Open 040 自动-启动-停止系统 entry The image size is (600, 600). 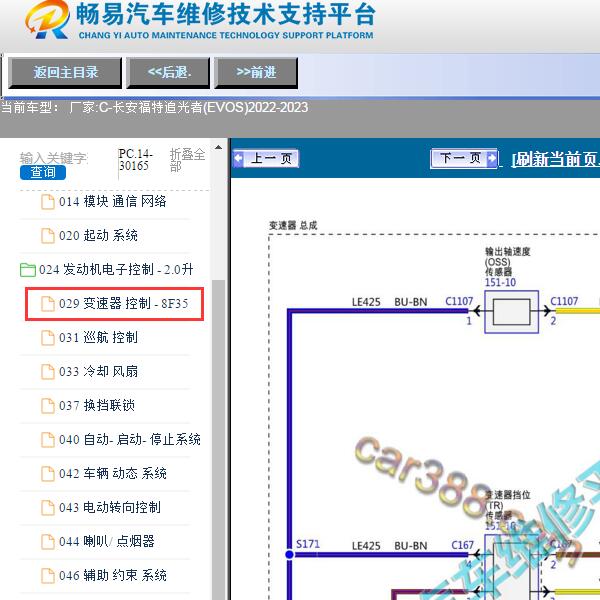(130, 440)
